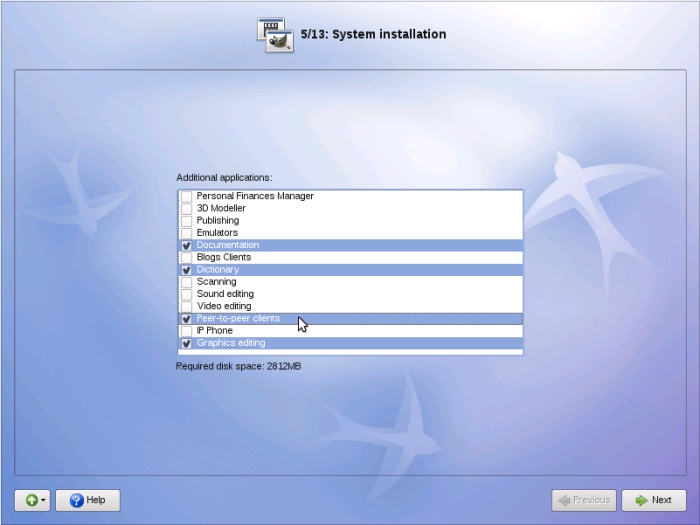Enable the Emulators checkbox
Image resolution: width=700 pixels, height=525 pixels.
tap(187, 233)
